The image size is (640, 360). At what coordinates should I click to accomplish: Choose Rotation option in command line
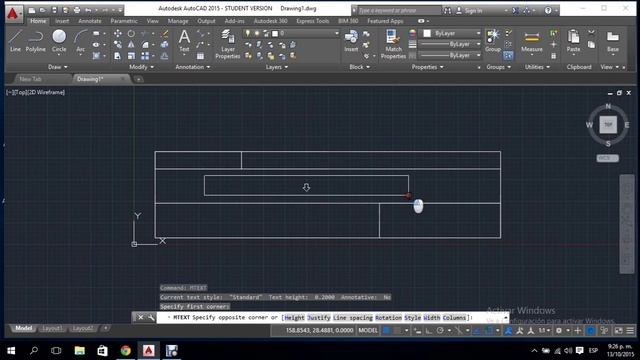tap(388, 318)
